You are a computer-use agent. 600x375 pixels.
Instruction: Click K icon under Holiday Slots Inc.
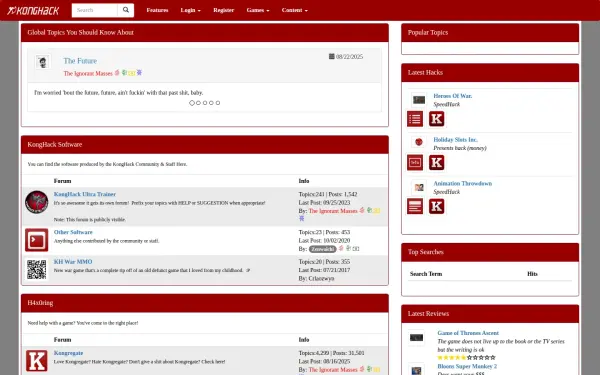(437, 163)
